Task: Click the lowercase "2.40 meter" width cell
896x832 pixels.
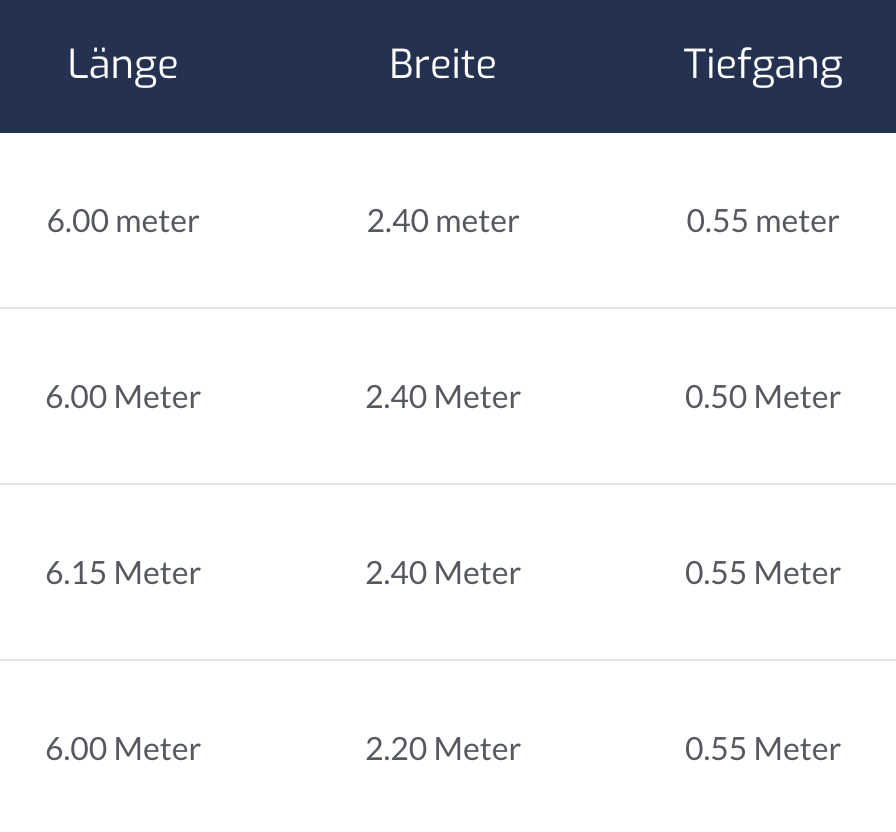Action: (443, 221)
